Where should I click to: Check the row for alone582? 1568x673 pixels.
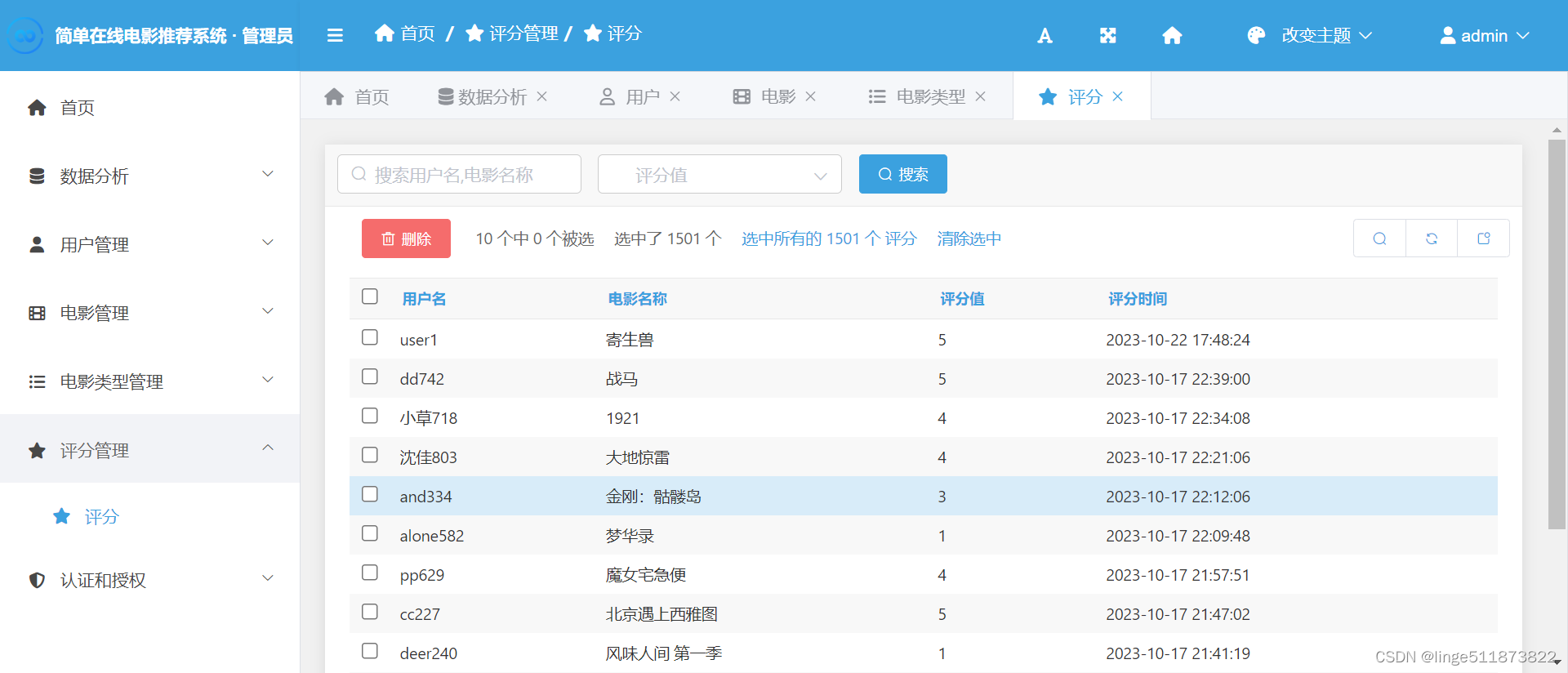coord(370,533)
